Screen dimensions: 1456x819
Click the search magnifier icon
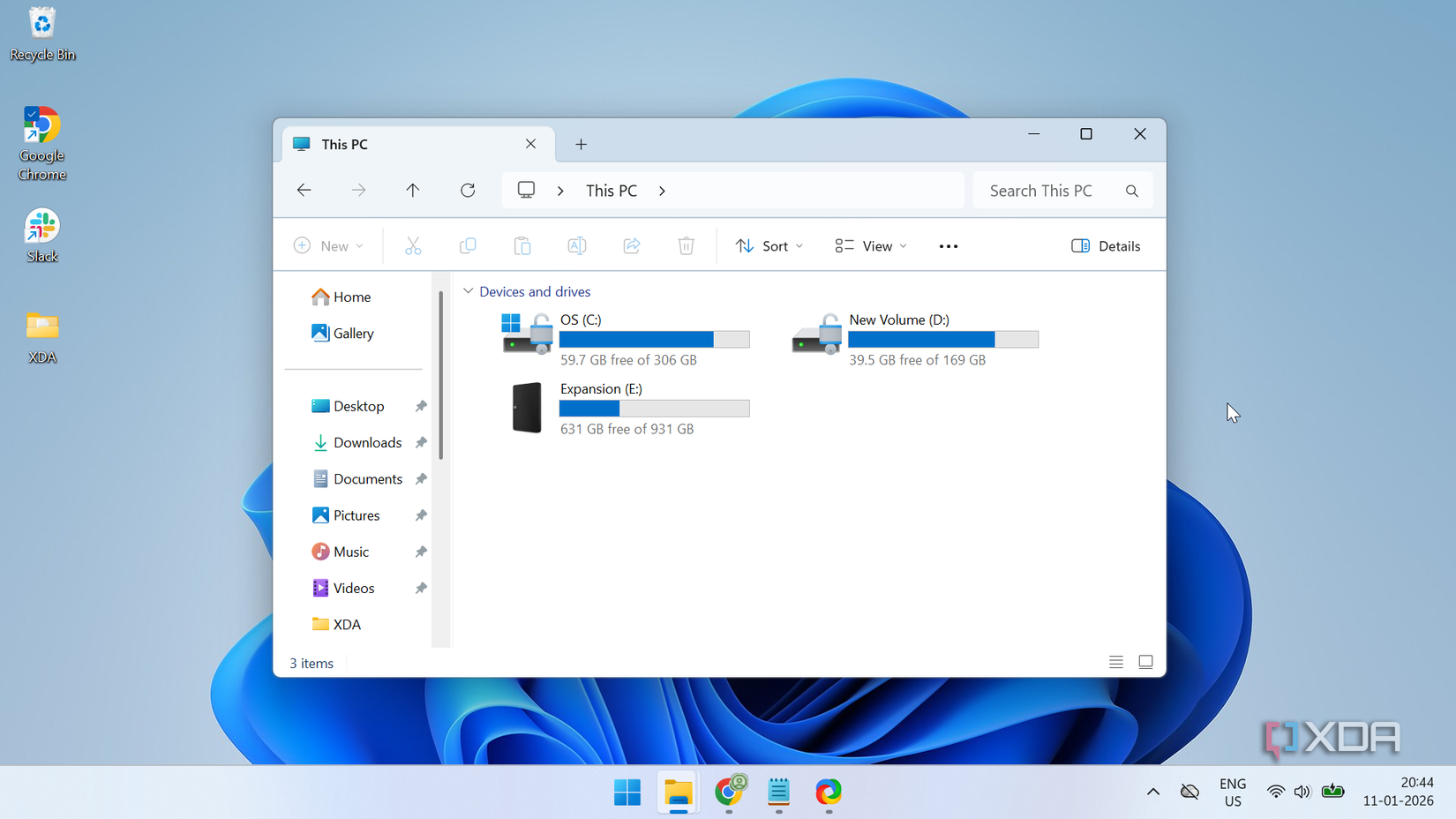(x=1132, y=191)
